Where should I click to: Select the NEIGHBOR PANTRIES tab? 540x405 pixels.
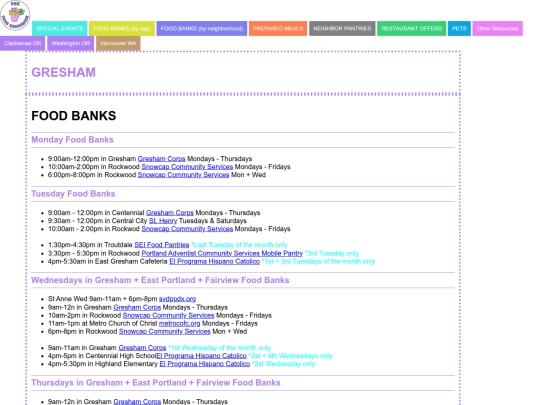(x=342, y=29)
